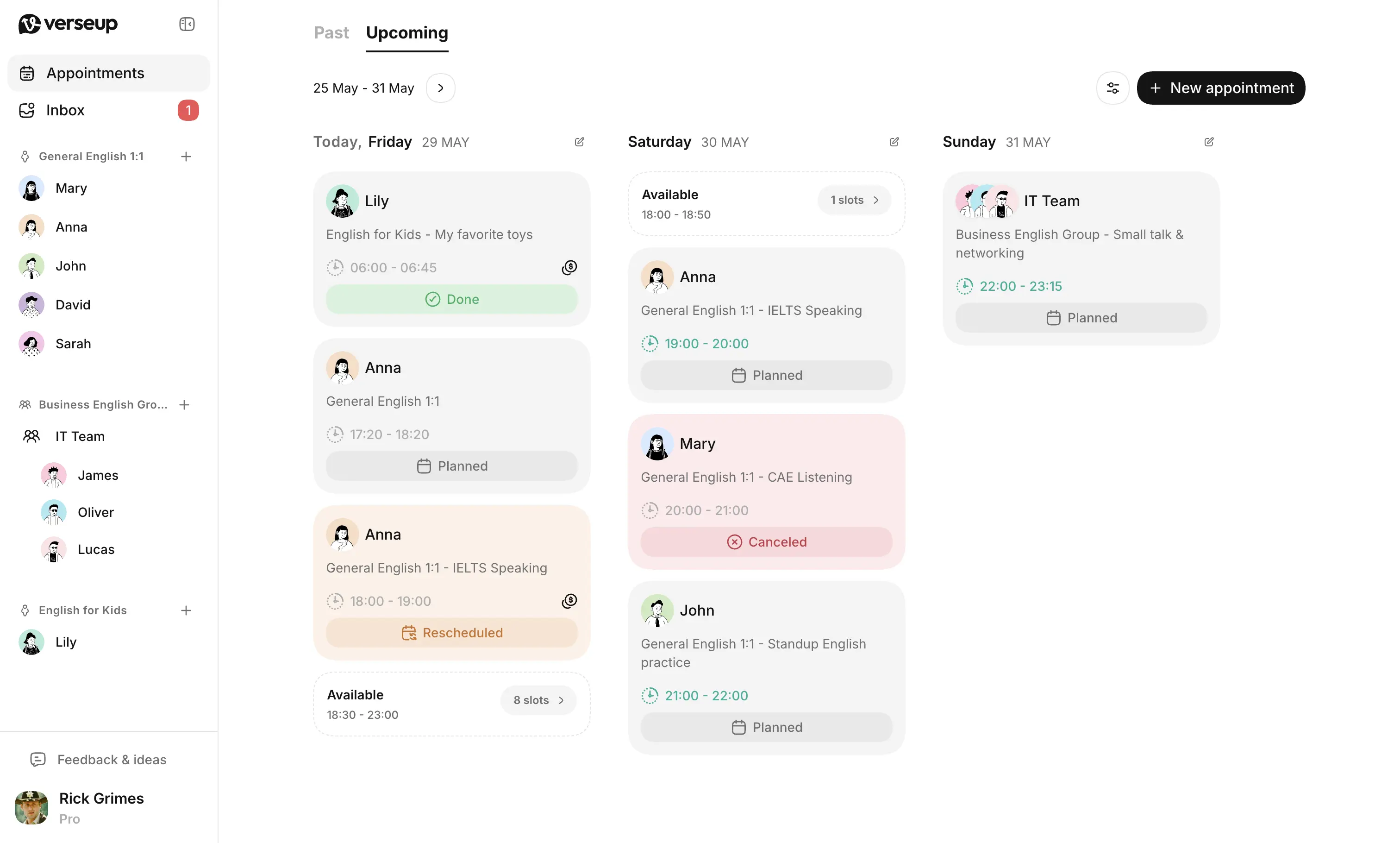Edit Saturday schedule pencil icon
The width and height of the screenshot is (1400, 843).
[x=894, y=142]
